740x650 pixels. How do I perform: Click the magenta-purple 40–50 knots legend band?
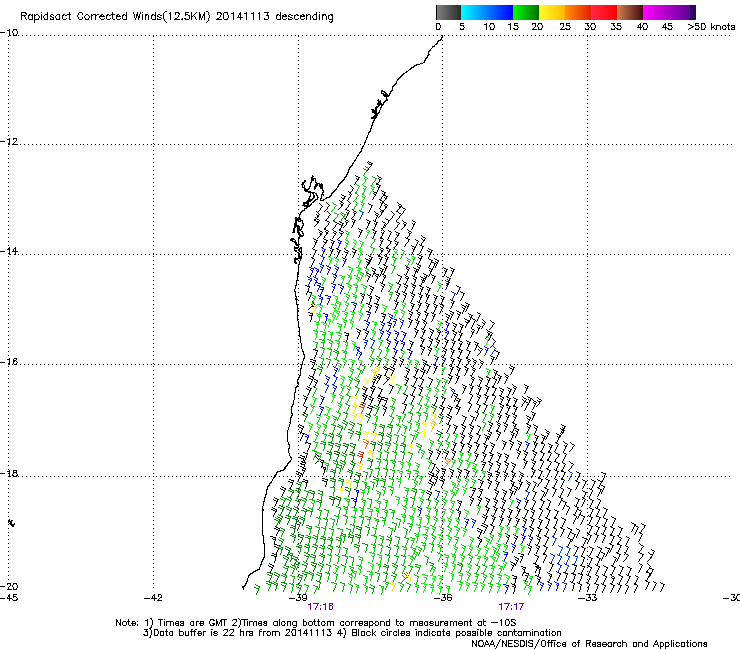coord(669,12)
